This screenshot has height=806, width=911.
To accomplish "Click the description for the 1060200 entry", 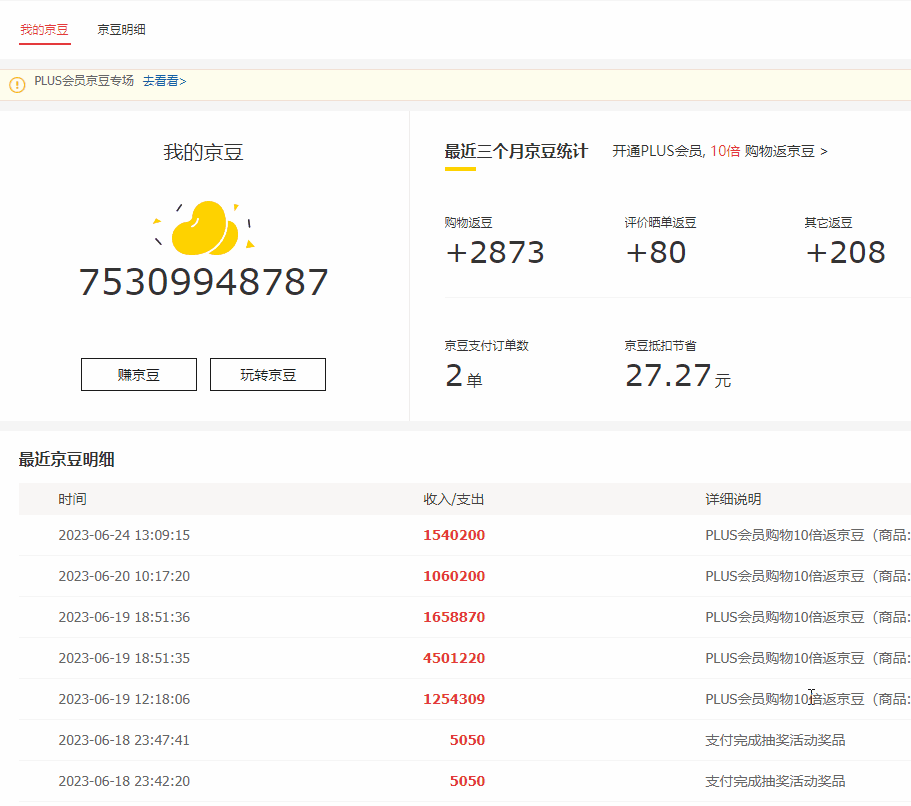I will coord(808,576).
